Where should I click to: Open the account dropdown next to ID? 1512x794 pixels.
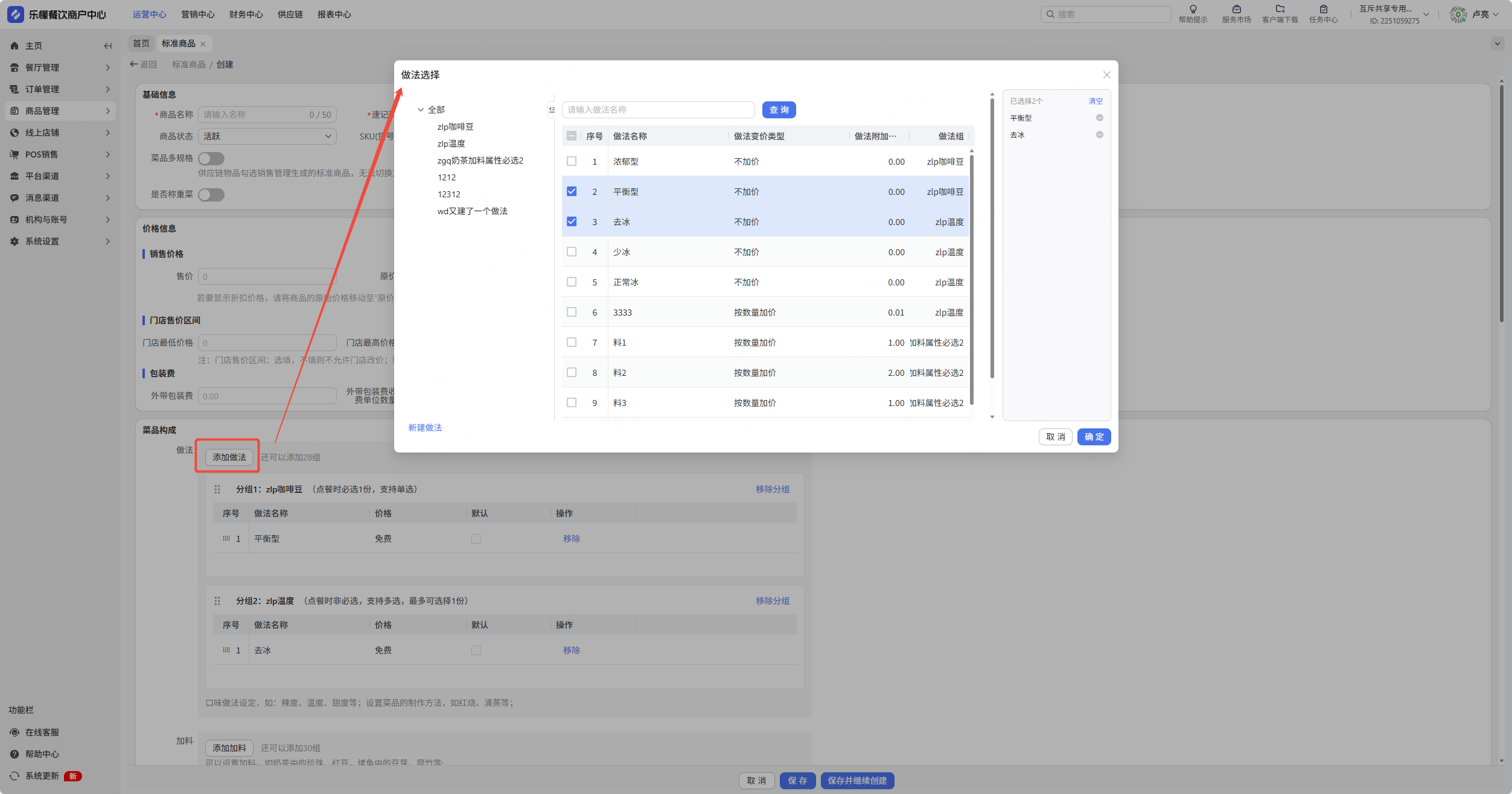(1426, 14)
